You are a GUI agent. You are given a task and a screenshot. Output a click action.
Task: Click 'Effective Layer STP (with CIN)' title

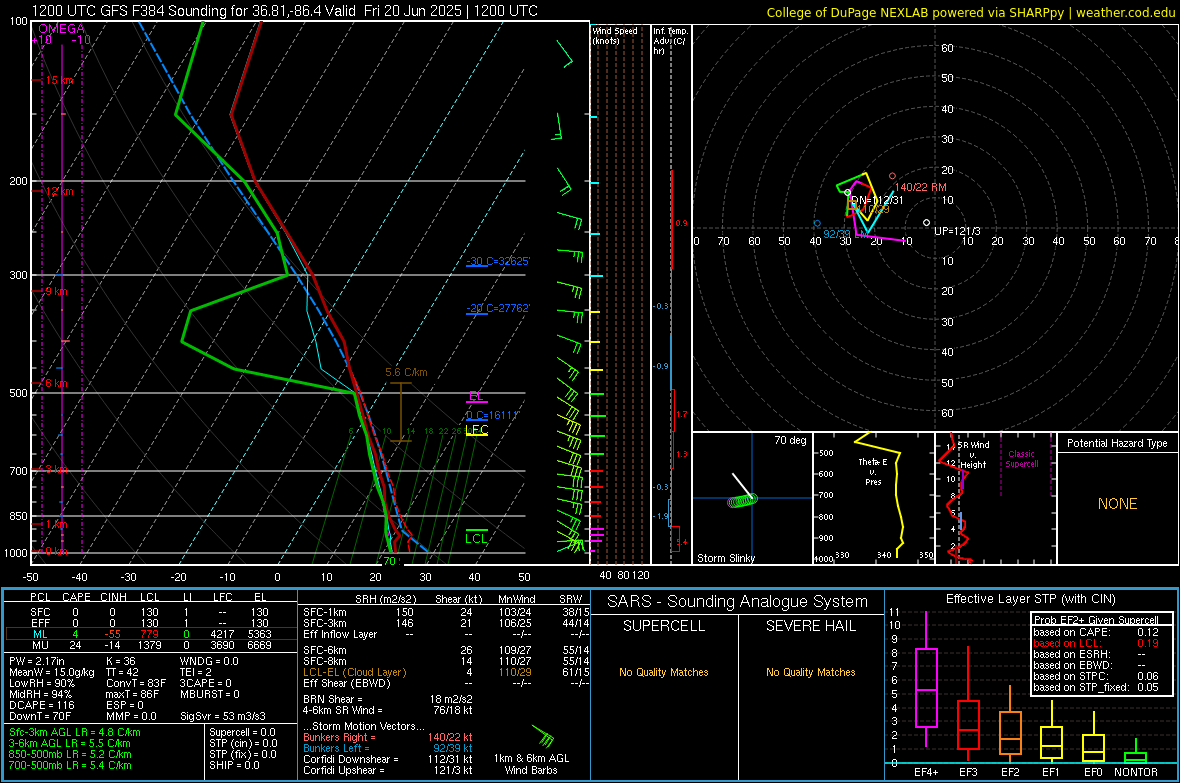point(1030,599)
